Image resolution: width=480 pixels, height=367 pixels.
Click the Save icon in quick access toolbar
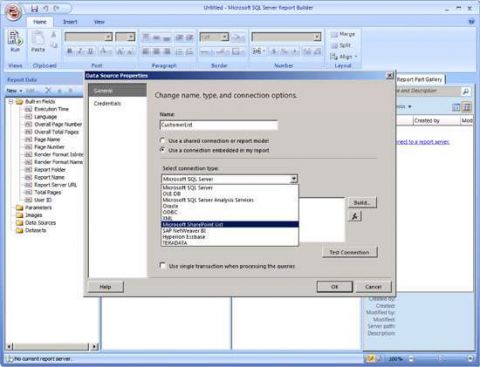point(34,8)
